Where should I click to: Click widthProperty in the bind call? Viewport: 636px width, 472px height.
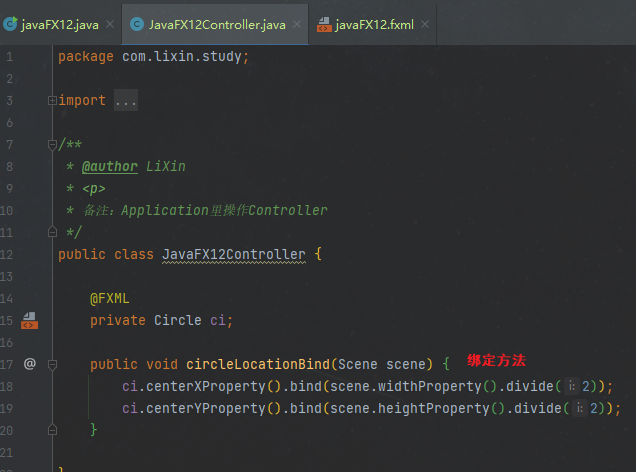430,386
